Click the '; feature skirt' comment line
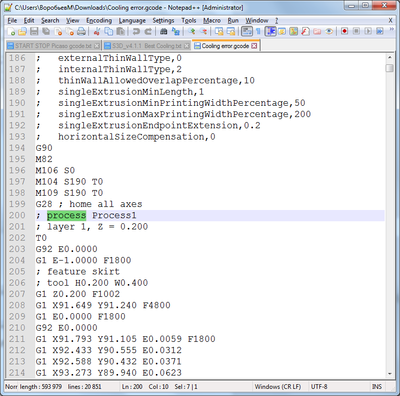This screenshot has width=400, height=396. click(x=78, y=272)
